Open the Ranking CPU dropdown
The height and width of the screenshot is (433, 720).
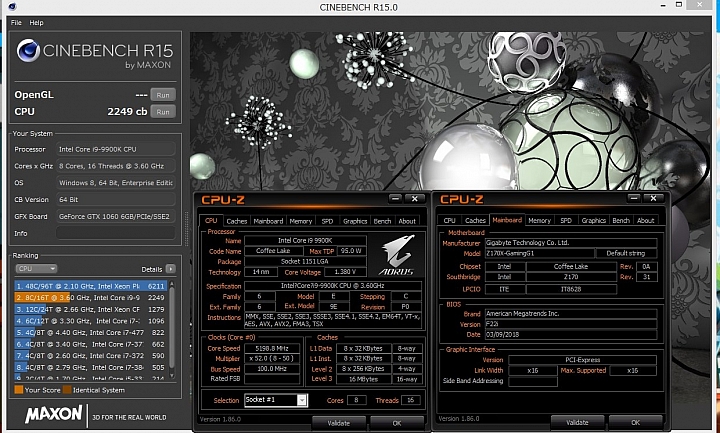click(x=36, y=269)
